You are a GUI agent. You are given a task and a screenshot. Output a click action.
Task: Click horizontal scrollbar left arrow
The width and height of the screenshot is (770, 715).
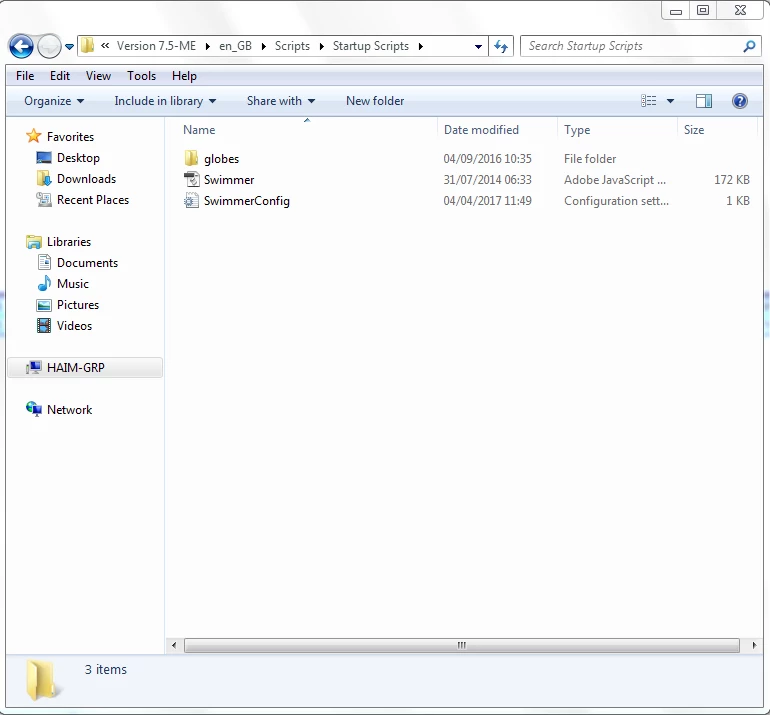(174, 645)
